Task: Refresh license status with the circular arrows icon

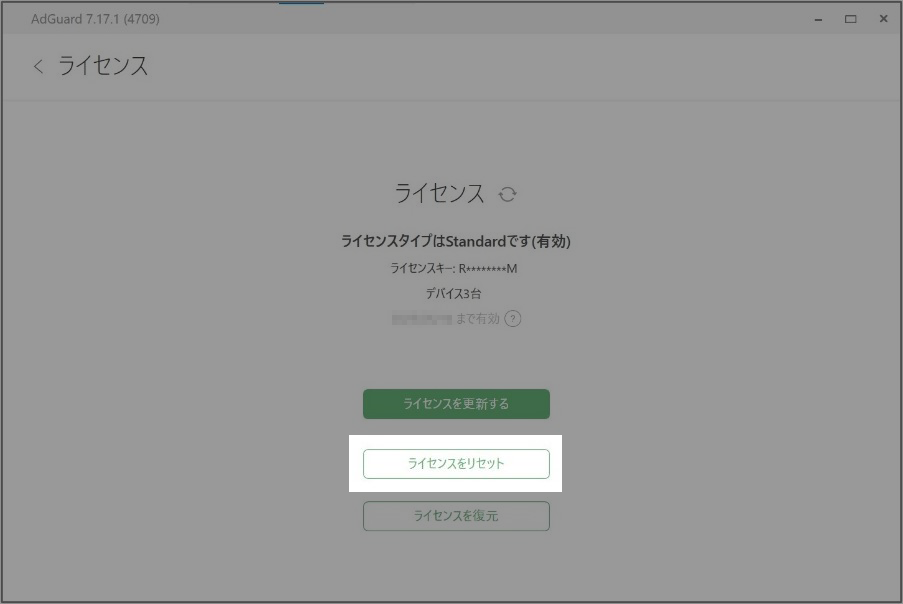Action: (x=508, y=194)
